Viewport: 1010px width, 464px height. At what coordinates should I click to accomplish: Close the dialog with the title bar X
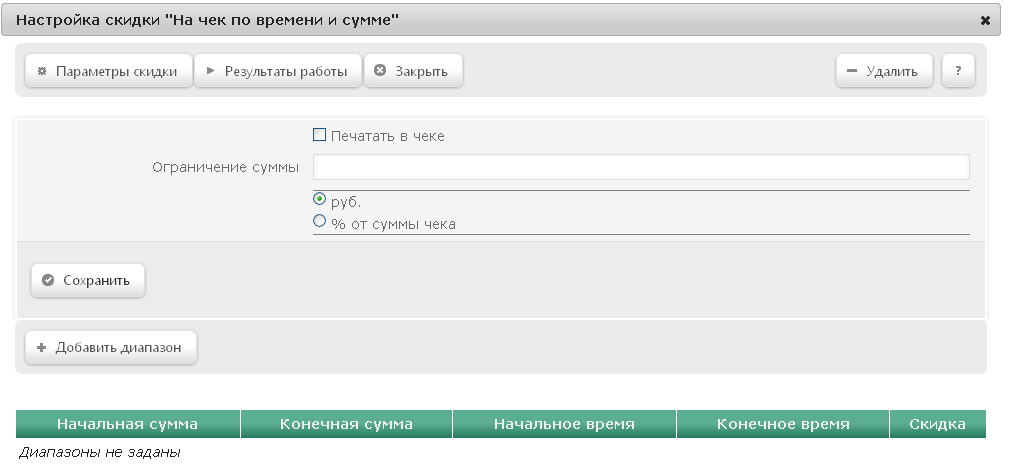985,21
